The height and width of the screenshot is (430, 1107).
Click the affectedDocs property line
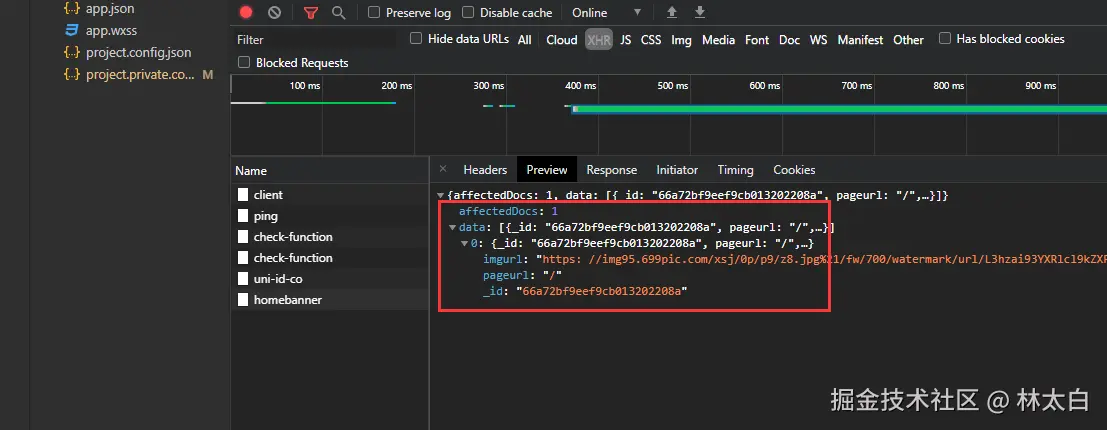pyautogui.click(x=508, y=211)
